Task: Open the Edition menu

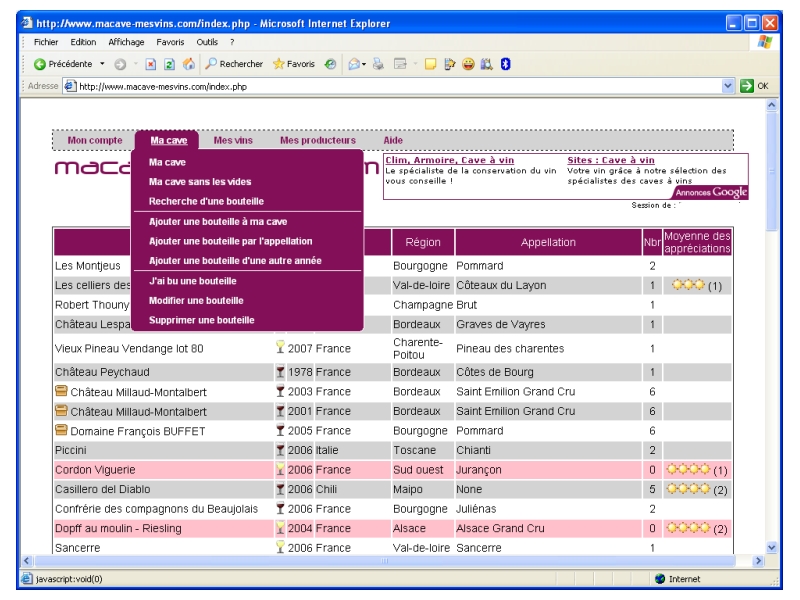Action: [x=83, y=42]
